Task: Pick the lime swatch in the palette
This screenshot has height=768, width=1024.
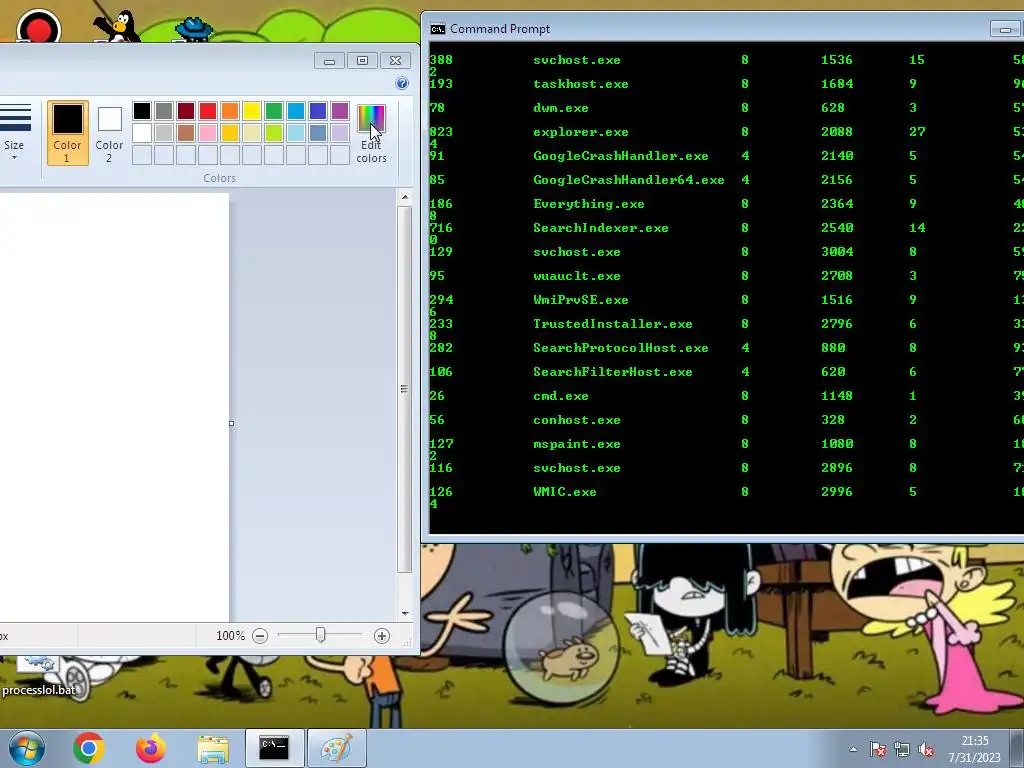Action: (274, 133)
